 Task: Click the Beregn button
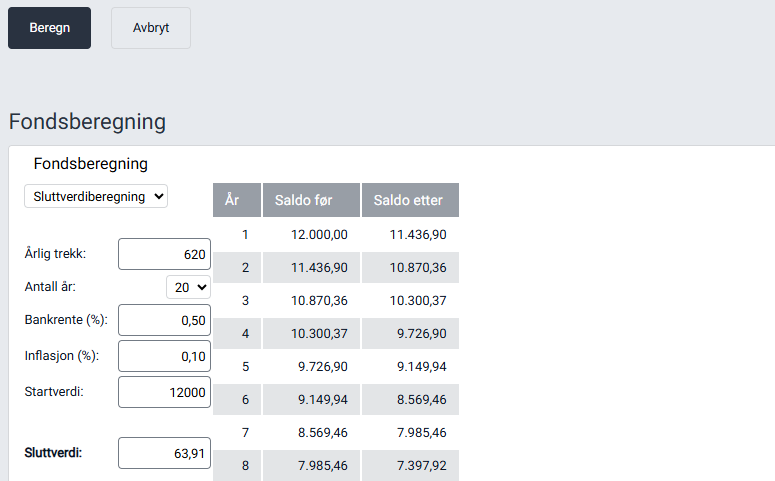[49, 28]
